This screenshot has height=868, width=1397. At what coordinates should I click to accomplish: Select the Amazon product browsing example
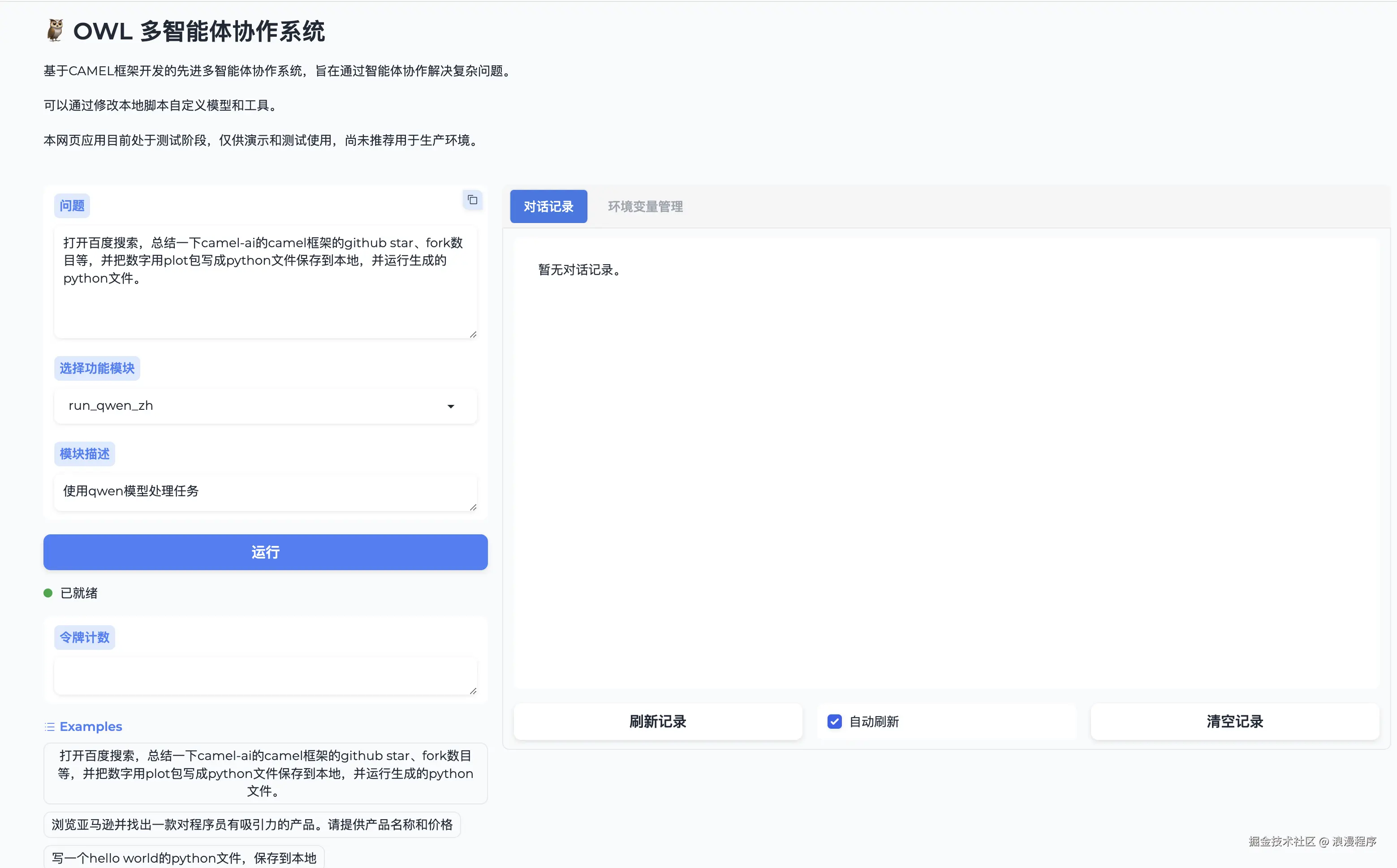pos(252,825)
